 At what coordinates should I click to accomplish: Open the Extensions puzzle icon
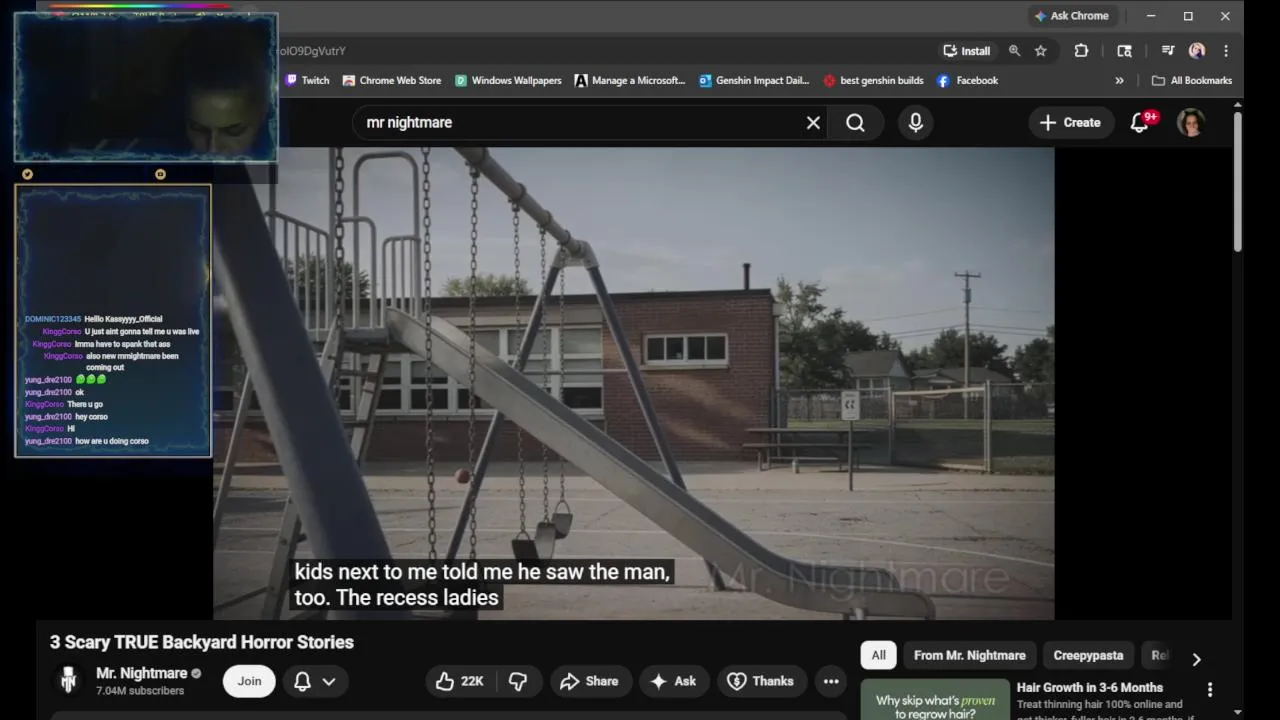click(1081, 51)
